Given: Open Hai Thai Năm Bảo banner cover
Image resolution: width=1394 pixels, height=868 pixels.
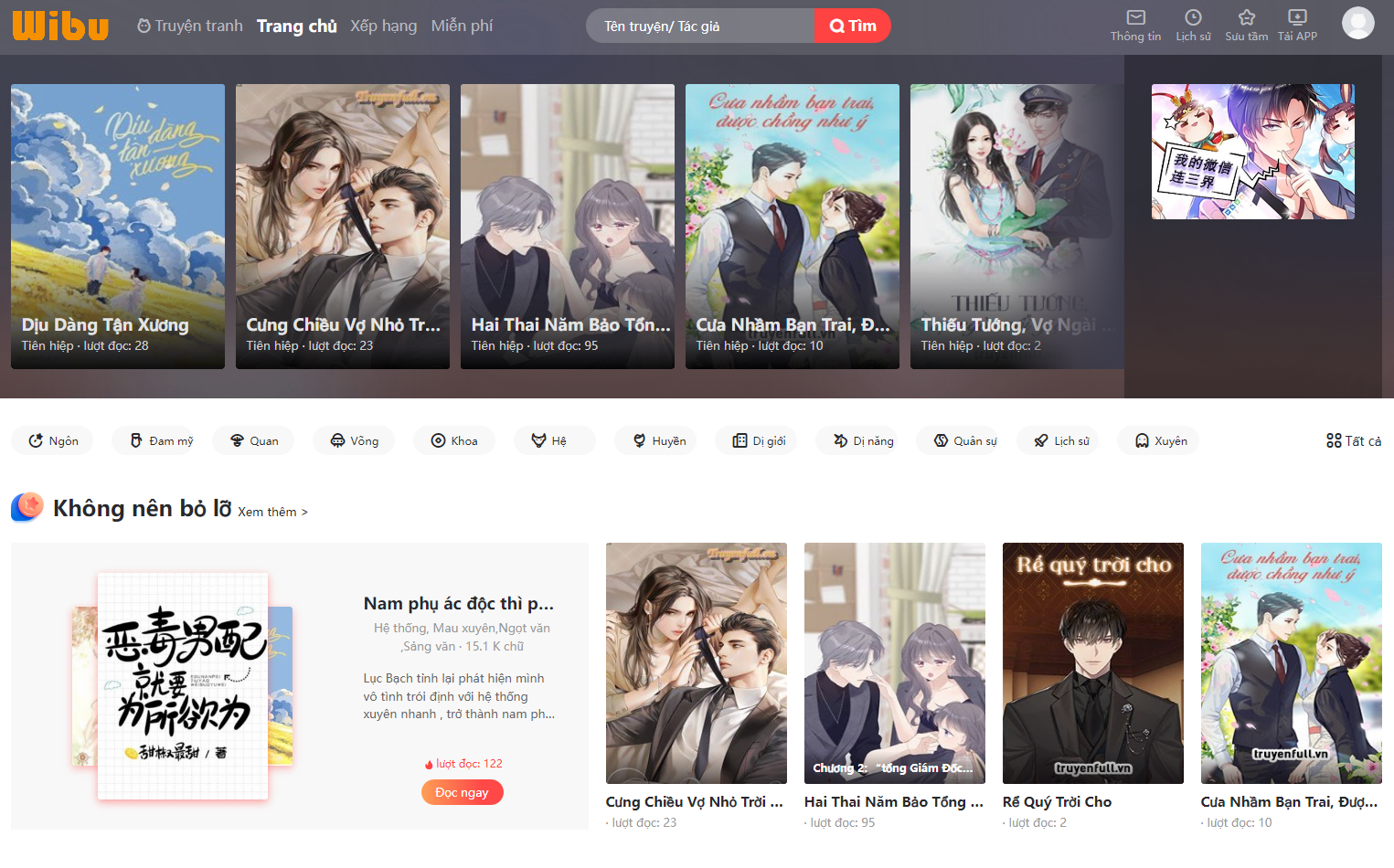Looking at the screenshot, I should (568, 227).
